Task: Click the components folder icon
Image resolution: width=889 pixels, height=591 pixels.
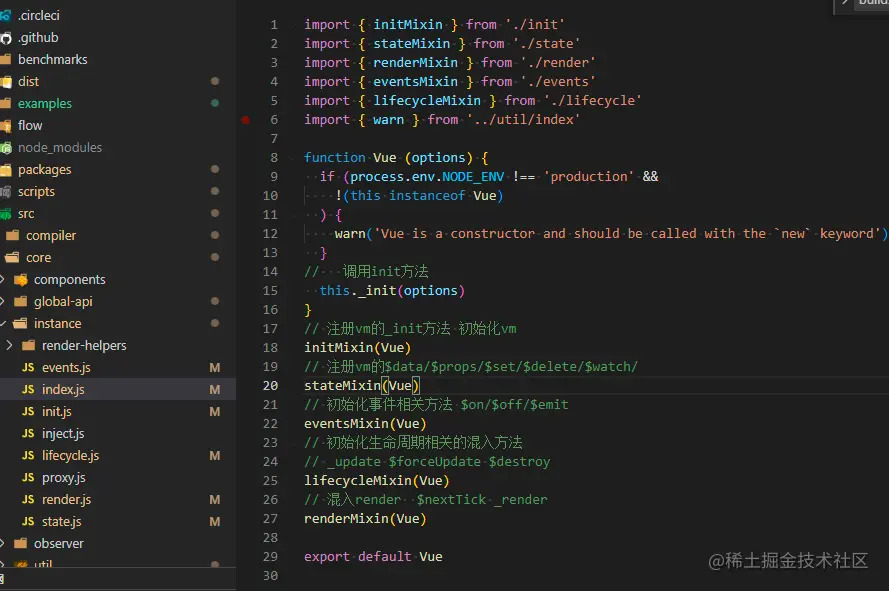Action: pos(21,280)
